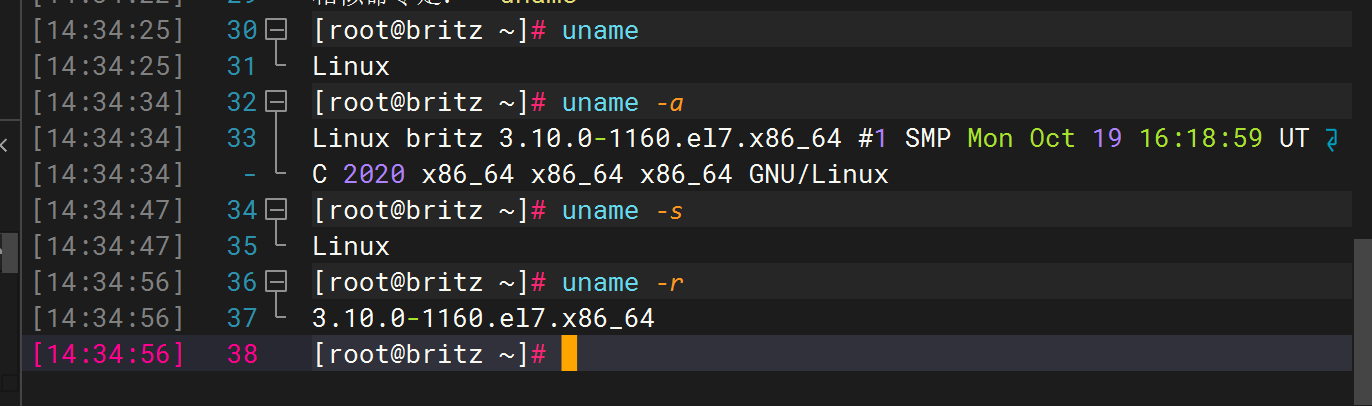
Task: Place cursor at the active prompt on line 38
Action: (430, 354)
